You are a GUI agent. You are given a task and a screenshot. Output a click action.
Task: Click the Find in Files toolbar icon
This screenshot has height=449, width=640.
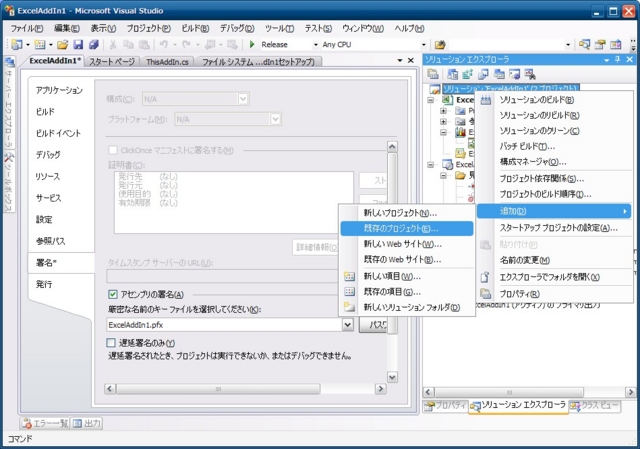(x=440, y=44)
